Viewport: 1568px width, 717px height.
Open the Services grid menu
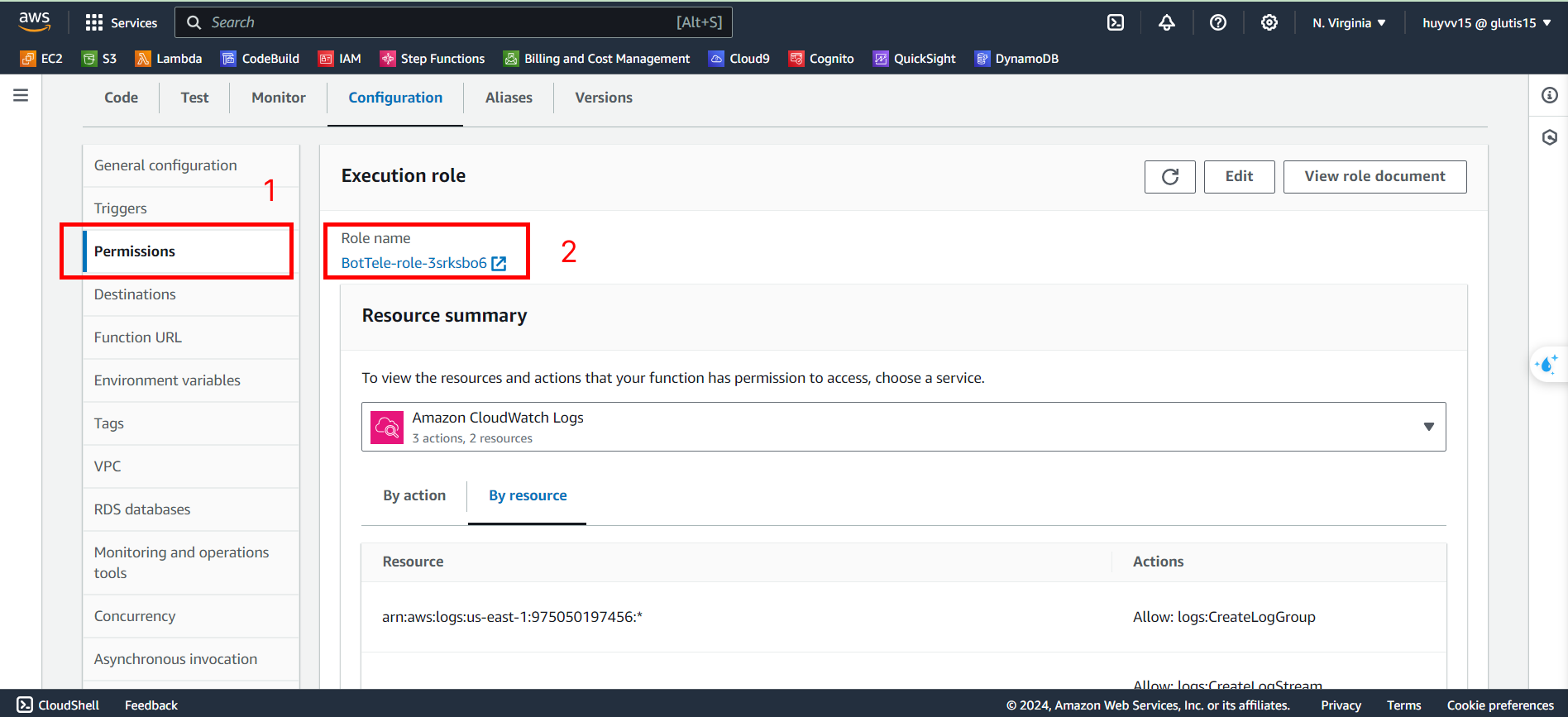click(x=121, y=22)
